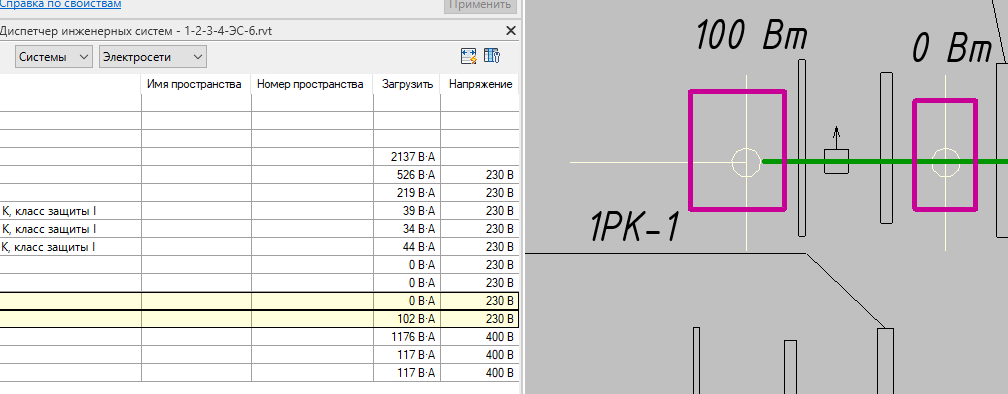1008x394 pixels.
Task: Close the Диспетчер инженерных систем panel
Action: (511, 30)
